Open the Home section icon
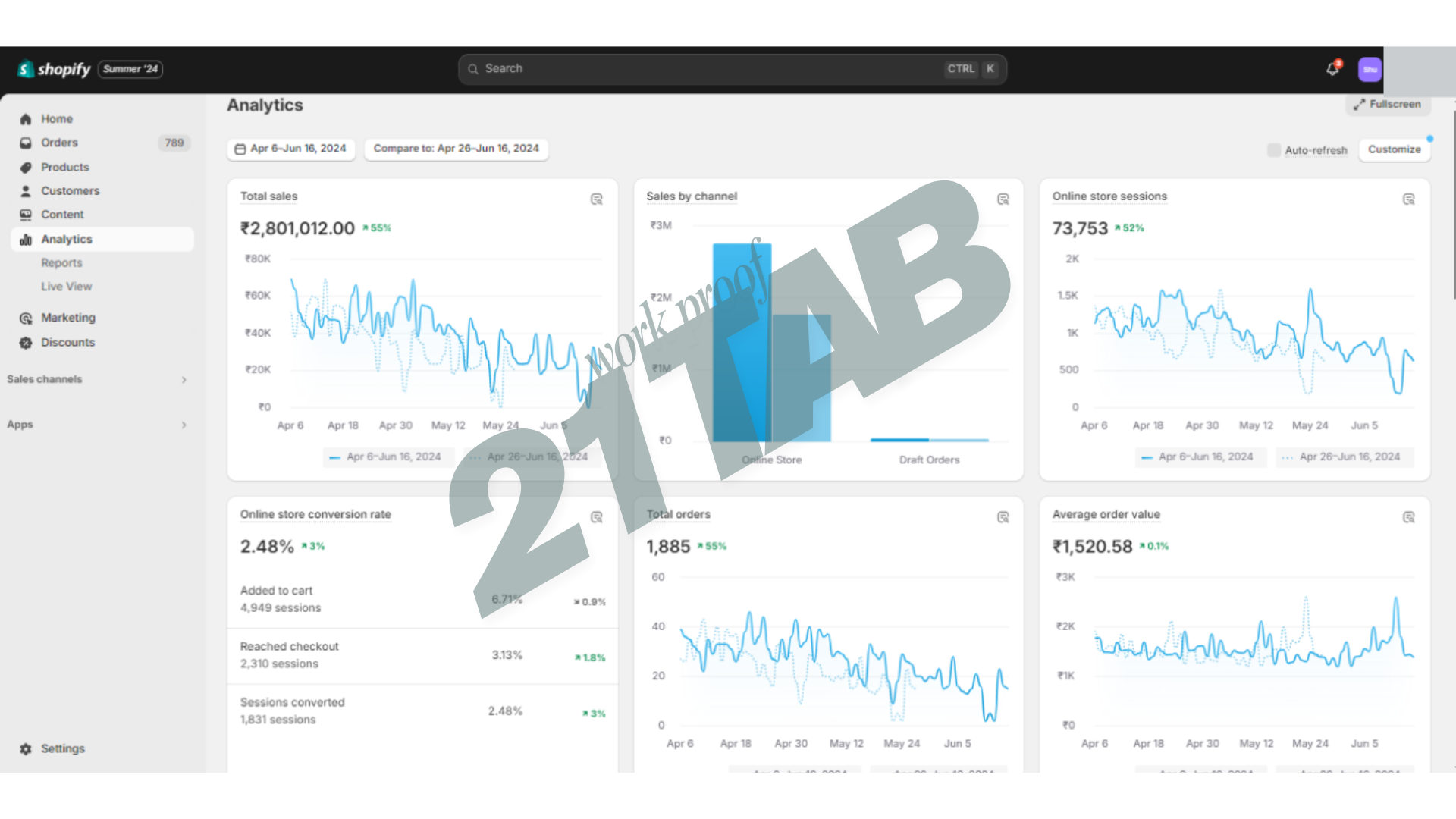1456x819 pixels. (25, 118)
